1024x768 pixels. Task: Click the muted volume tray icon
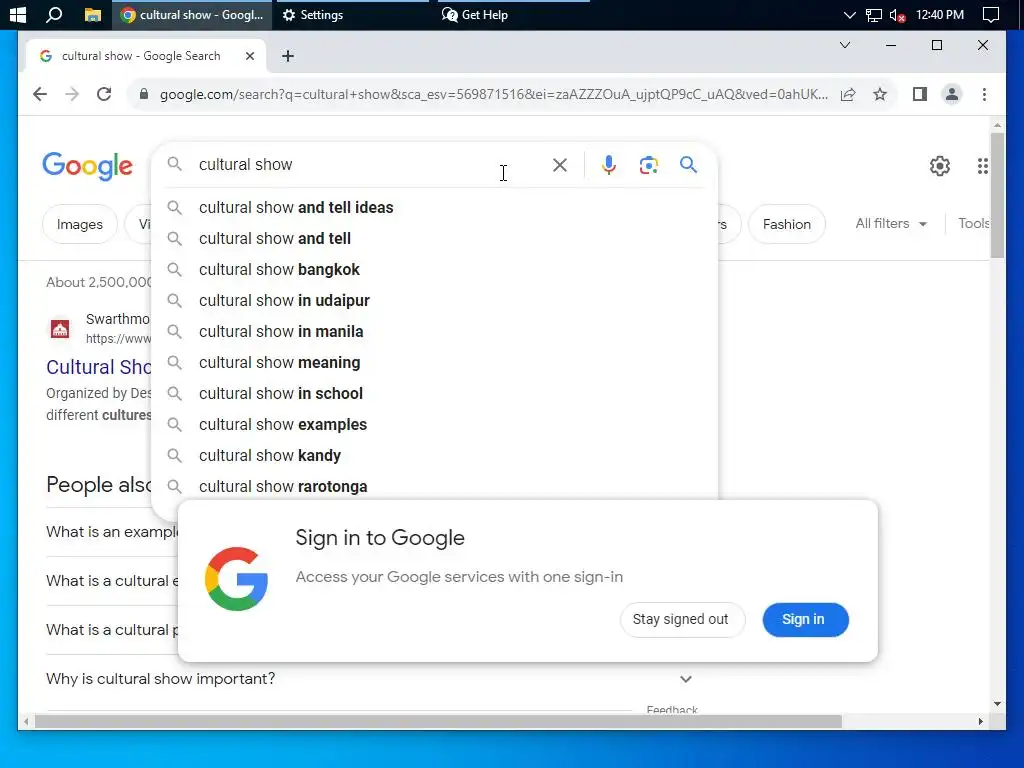(x=897, y=15)
